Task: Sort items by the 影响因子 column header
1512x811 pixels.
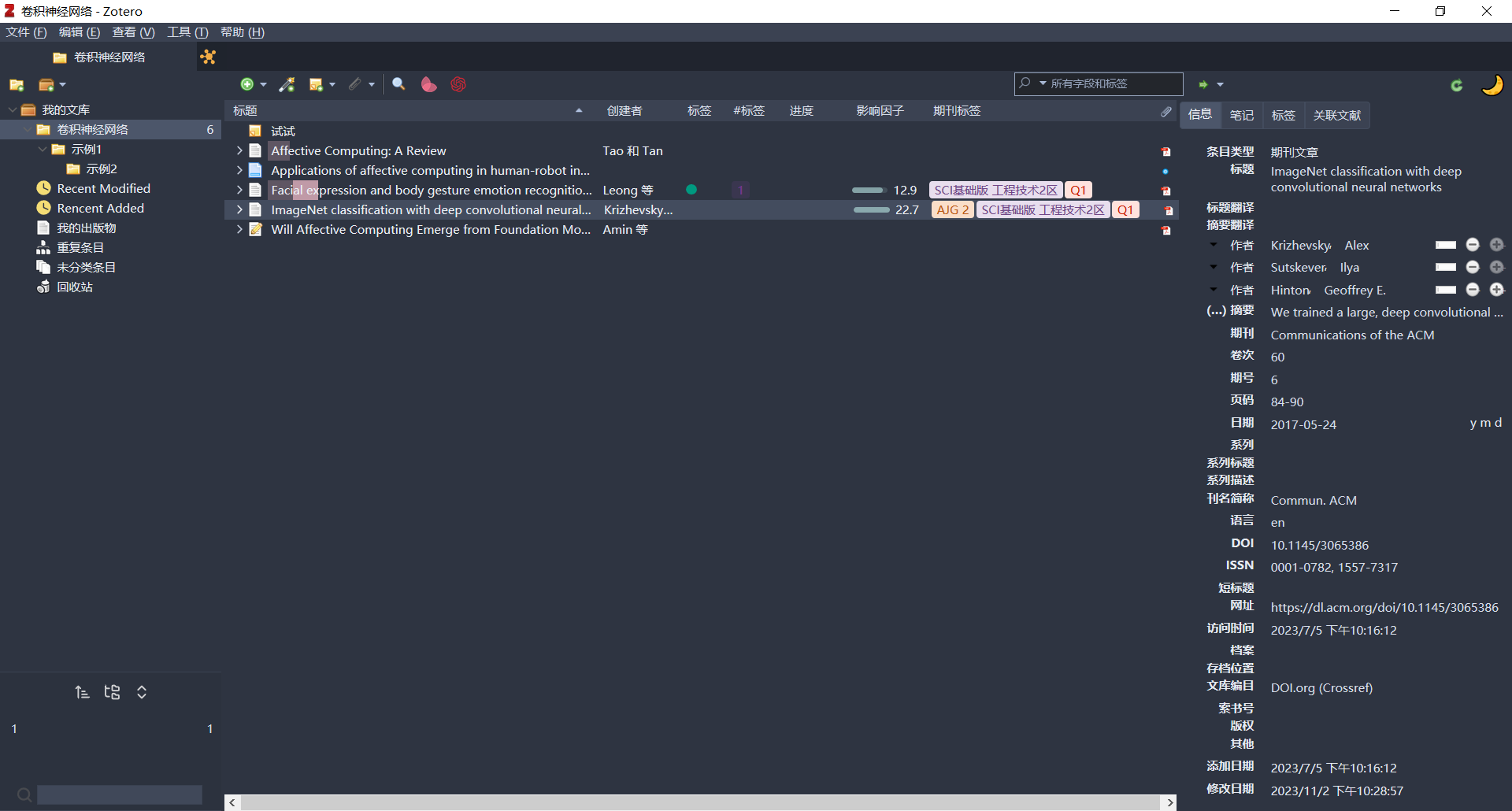Action: [880, 111]
